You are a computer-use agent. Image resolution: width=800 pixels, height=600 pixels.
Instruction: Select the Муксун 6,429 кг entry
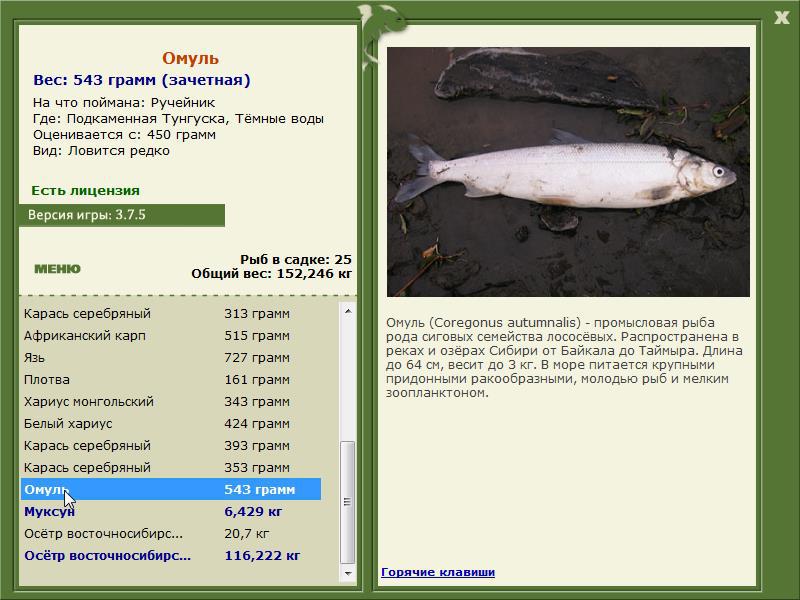click(x=171, y=511)
